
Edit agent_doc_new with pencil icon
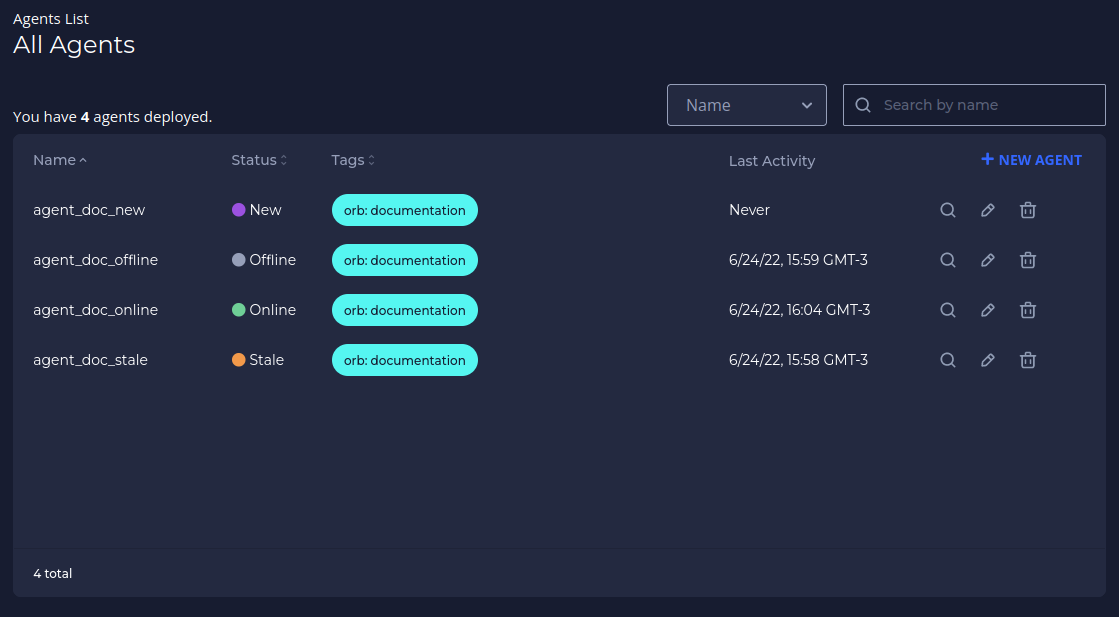988,210
